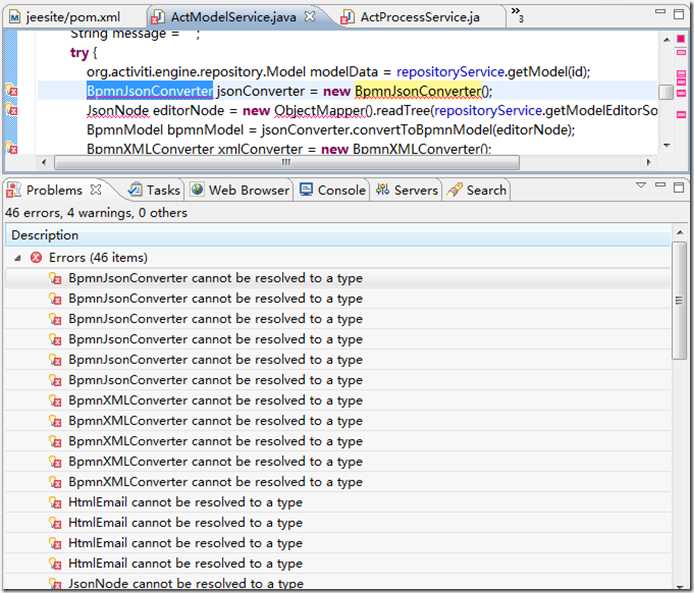Open the Search view tab
694x593 pixels.
click(x=477, y=190)
